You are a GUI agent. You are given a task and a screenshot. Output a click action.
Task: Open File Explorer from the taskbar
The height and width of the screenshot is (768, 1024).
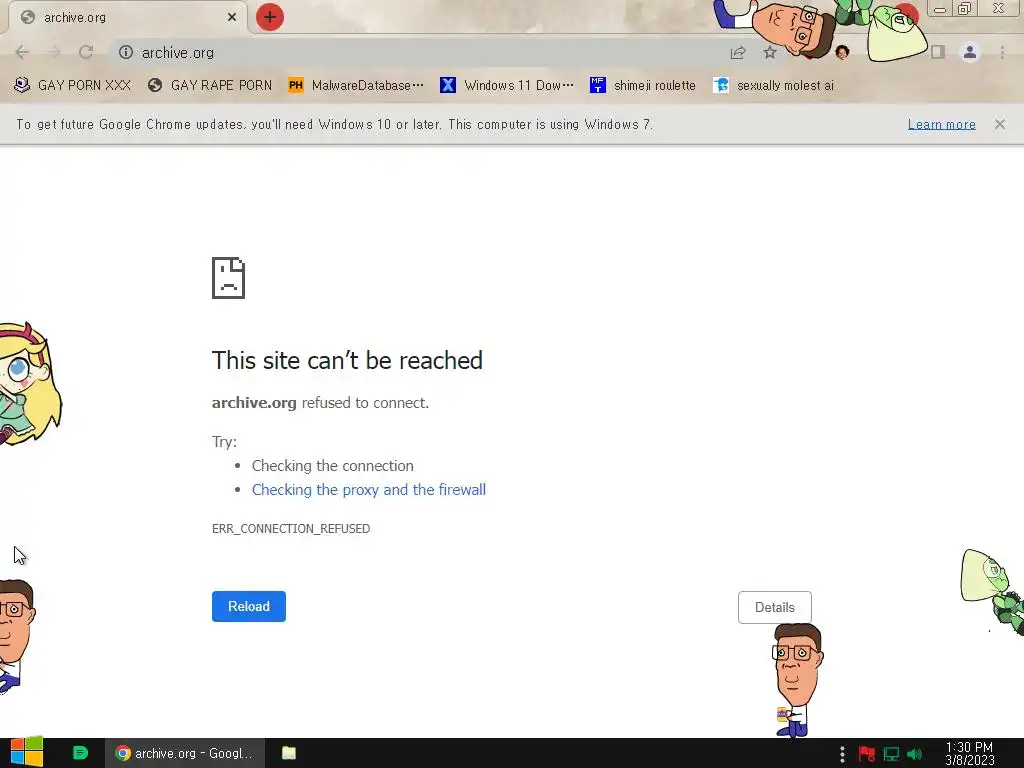(x=289, y=753)
